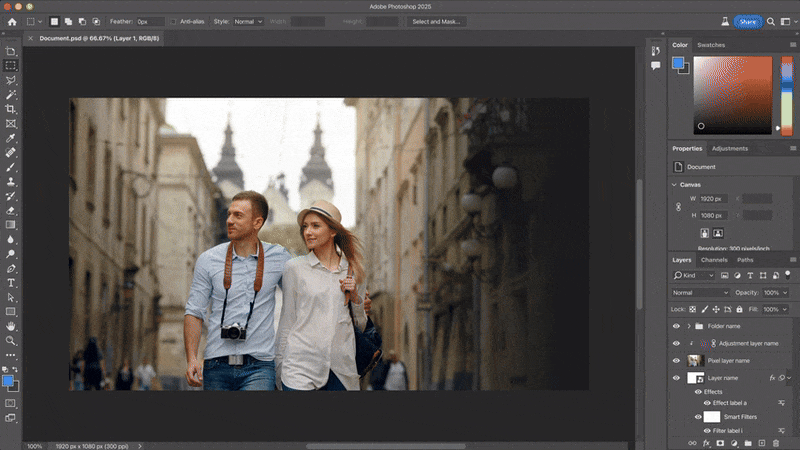Open the Style dropdown set to Normal
Screen dimensions: 800x450
click(248, 21)
